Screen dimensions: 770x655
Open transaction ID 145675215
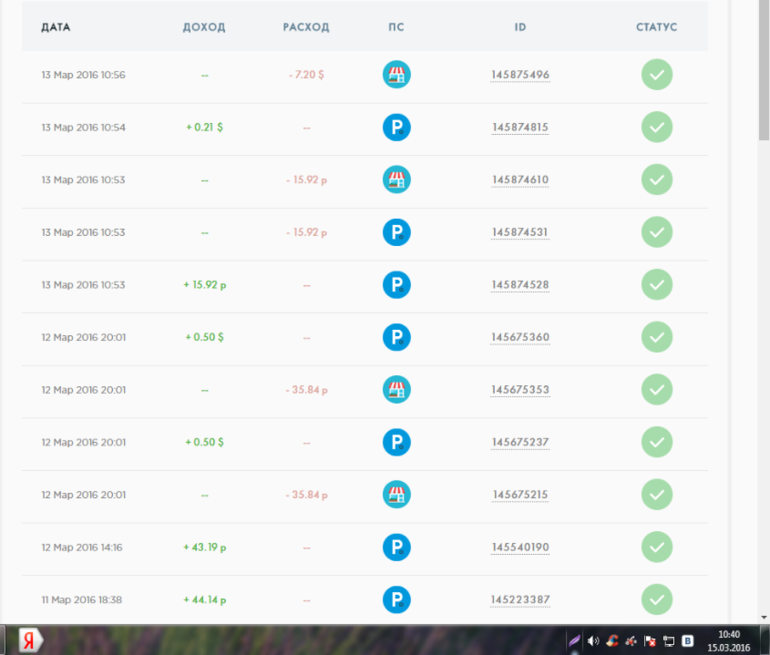pyautogui.click(x=520, y=495)
